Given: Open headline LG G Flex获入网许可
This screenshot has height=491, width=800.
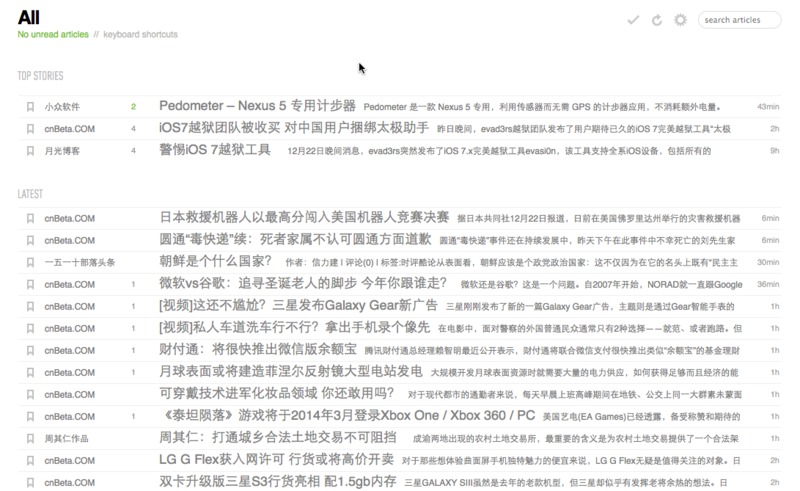Looking at the screenshot, I should [x=277, y=459].
